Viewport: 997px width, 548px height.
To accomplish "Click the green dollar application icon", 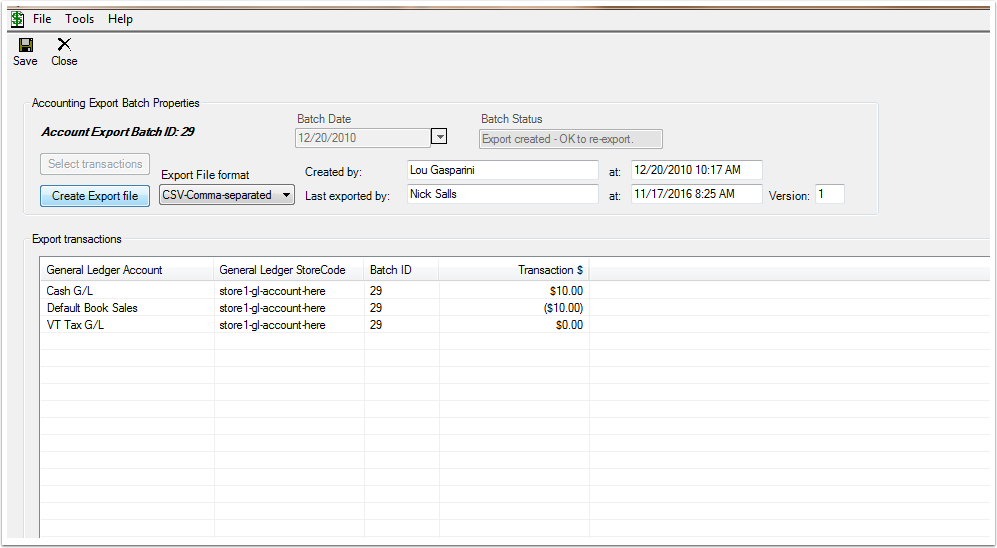I will coord(17,19).
